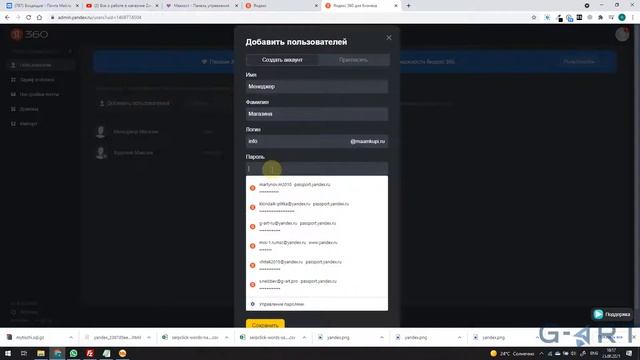Click the Yandex 360 logo
640x360 pixels.
coord(29,35)
